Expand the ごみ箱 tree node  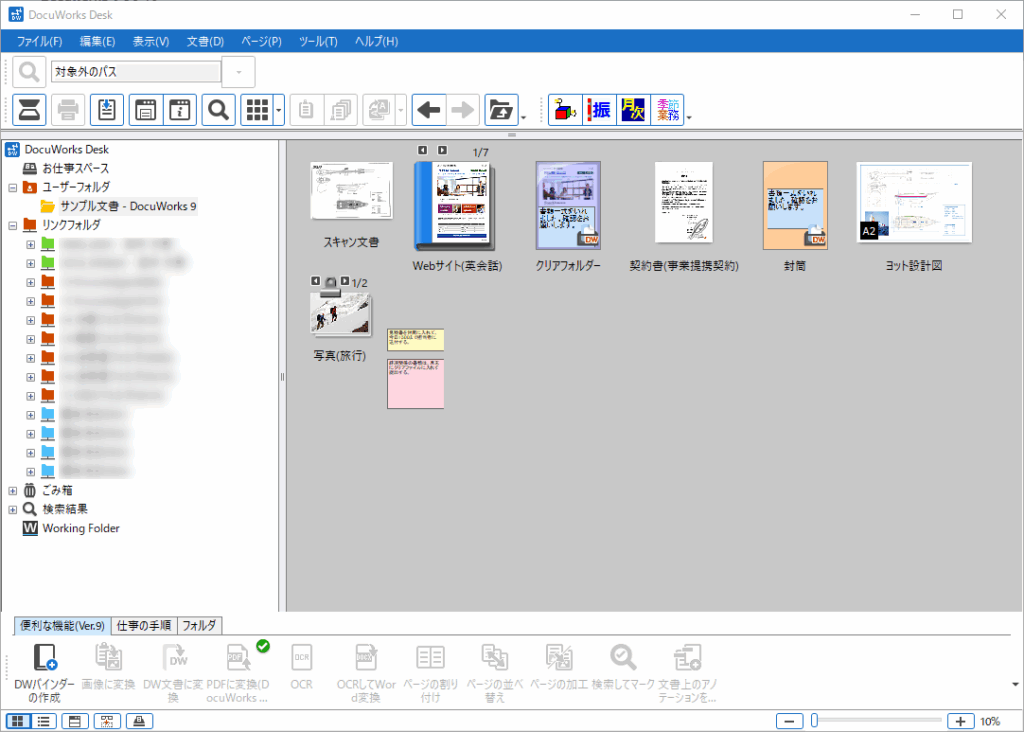[13, 490]
